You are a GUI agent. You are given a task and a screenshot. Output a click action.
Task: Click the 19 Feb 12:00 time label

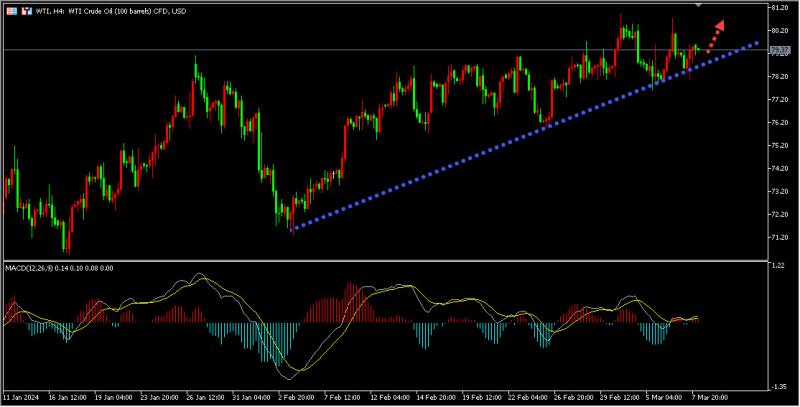483,397
